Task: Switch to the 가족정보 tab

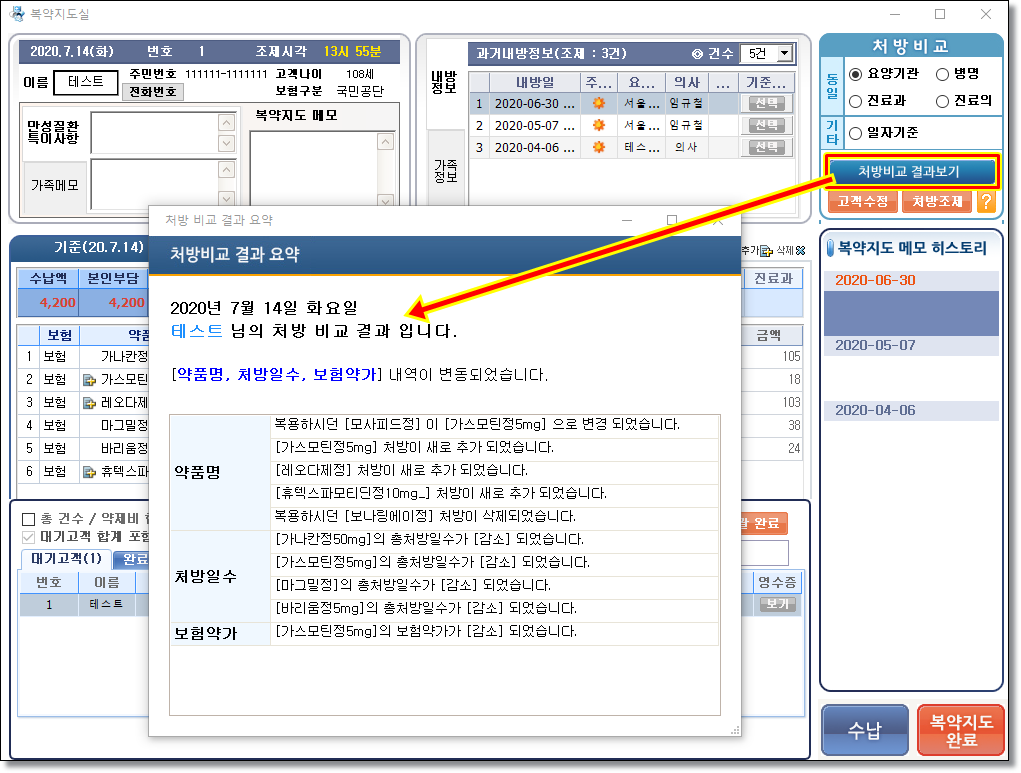Action: coord(445,170)
